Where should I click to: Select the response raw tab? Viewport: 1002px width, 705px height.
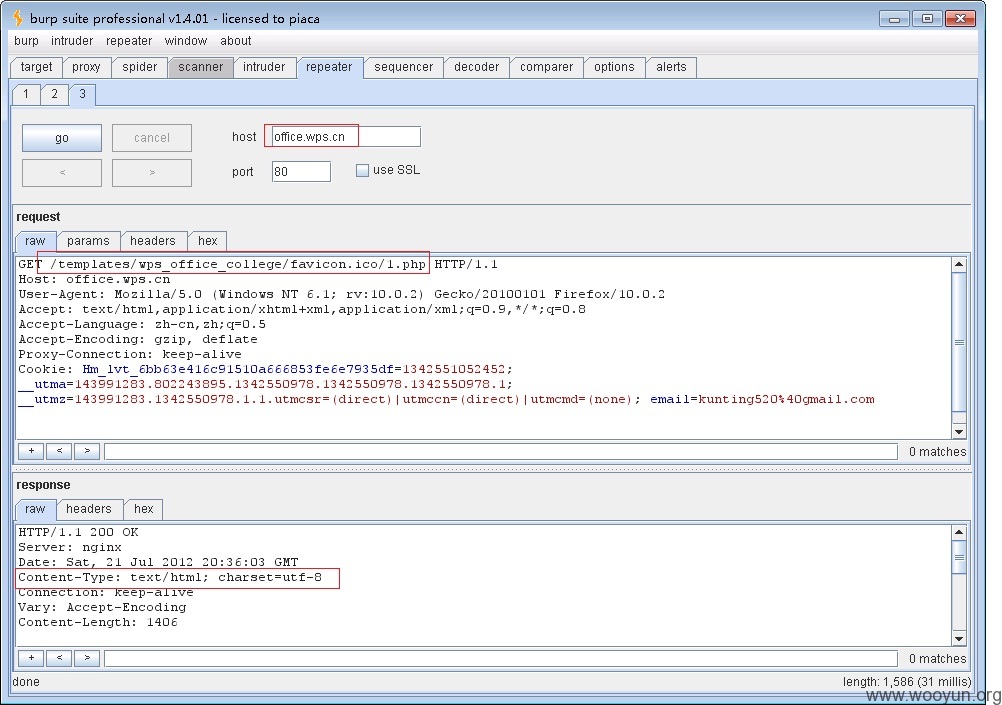coord(35,509)
